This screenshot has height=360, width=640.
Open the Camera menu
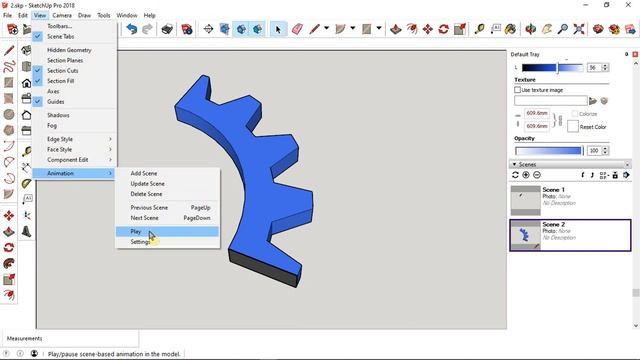coord(62,15)
